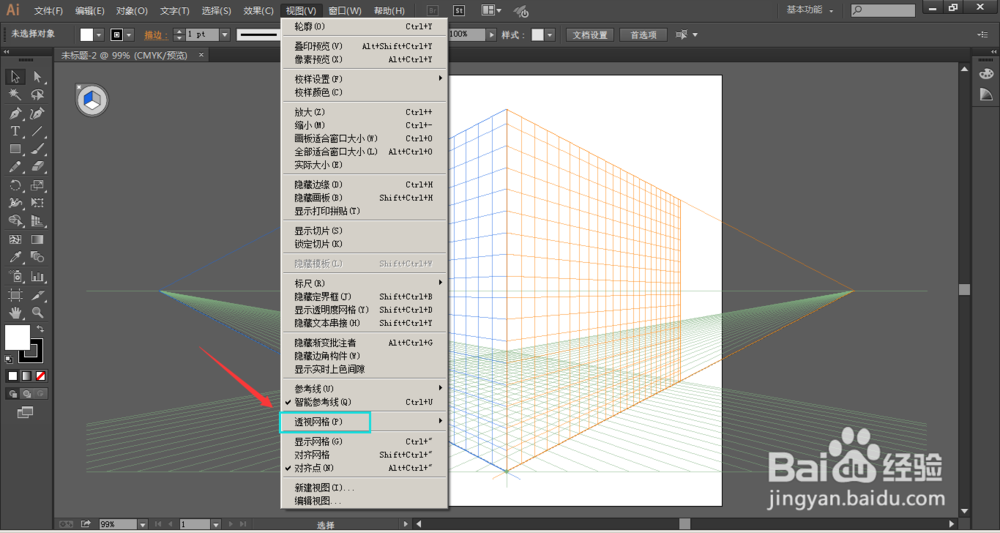The width and height of the screenshot is (1000, 533).
Task: Click the perspective plane switching widget cube
Action: click(x=92, y=100)
